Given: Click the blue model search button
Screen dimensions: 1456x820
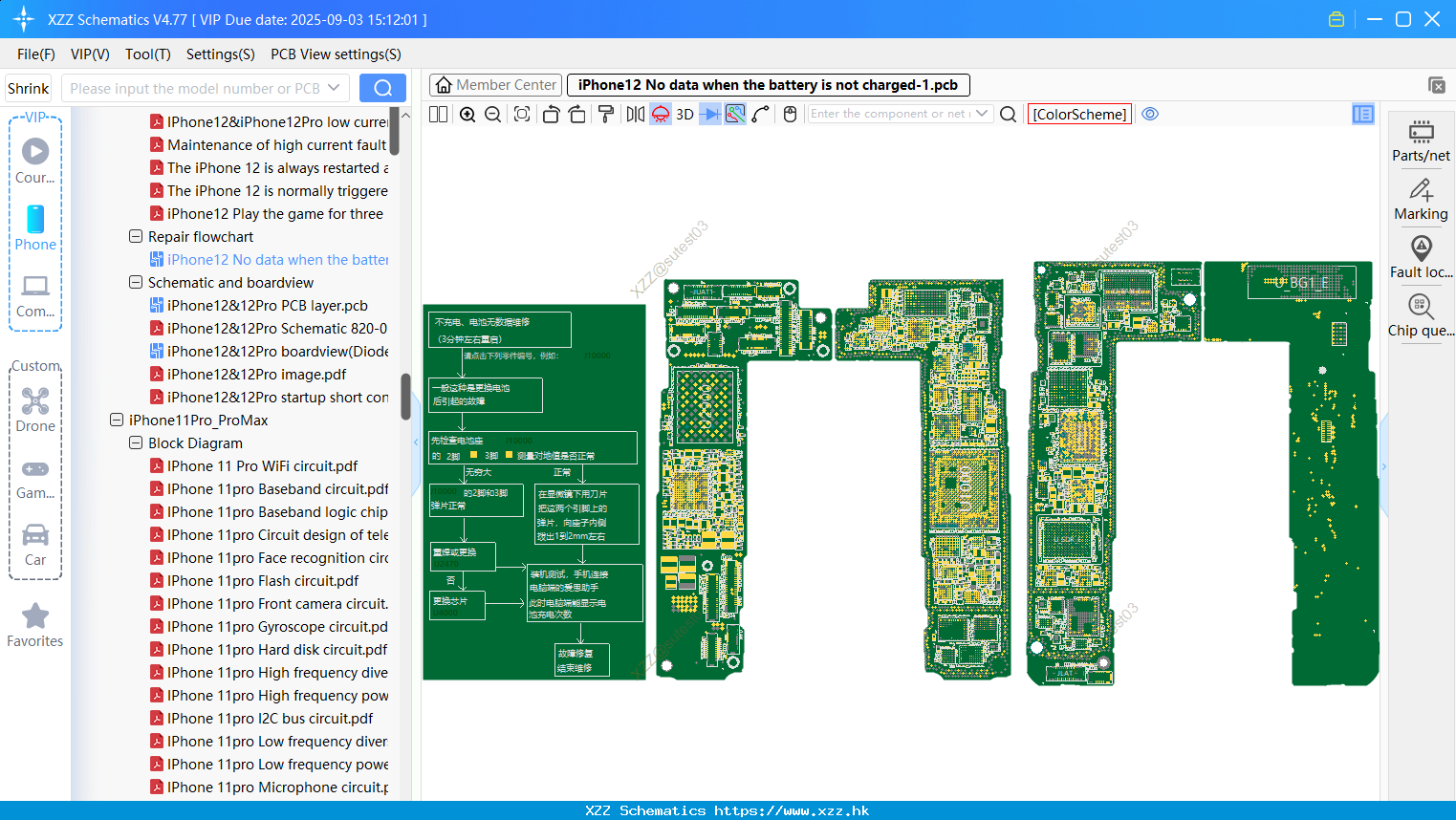Looking at the screenshot, I should click(x=382, y=88).
